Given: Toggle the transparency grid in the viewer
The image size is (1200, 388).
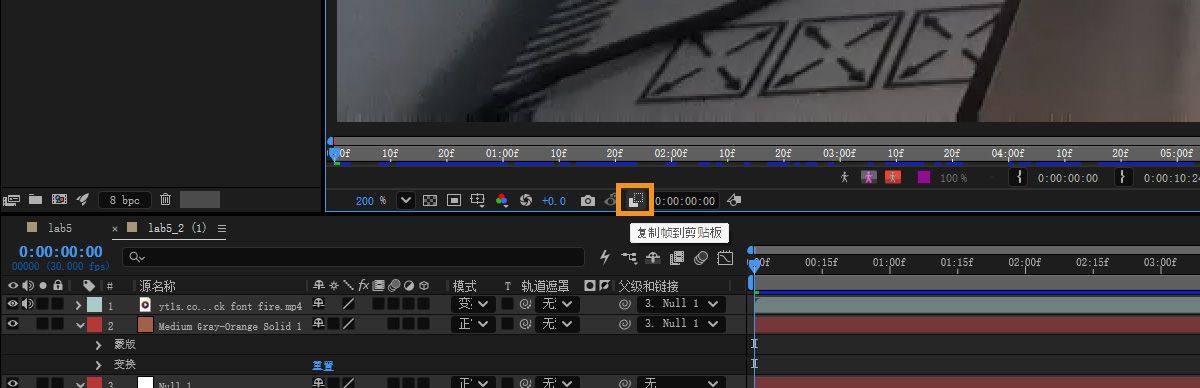Looking at the screenshot, I should pos(430,200).
